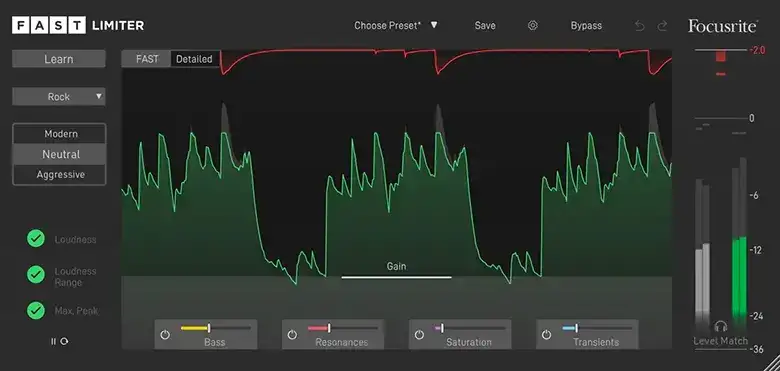Click the Bypass button
Viewport: 780px width, 371px height.
pos(586,25)
